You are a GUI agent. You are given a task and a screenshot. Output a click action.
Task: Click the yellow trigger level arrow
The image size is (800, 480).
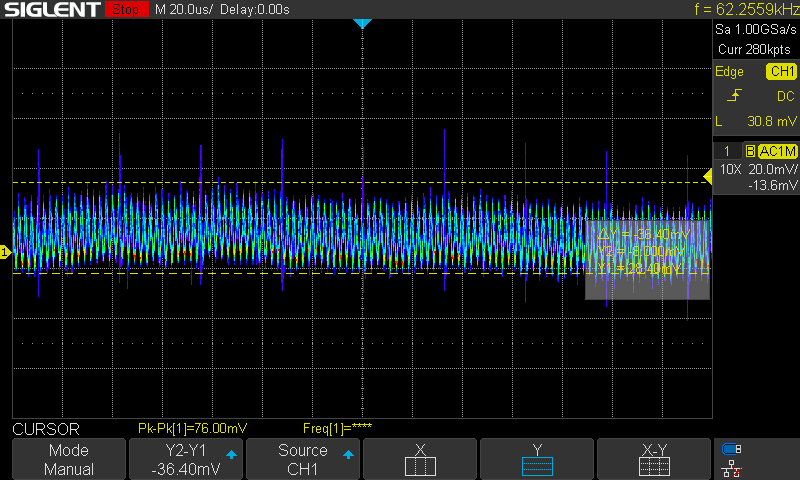(x=708, y=177)
